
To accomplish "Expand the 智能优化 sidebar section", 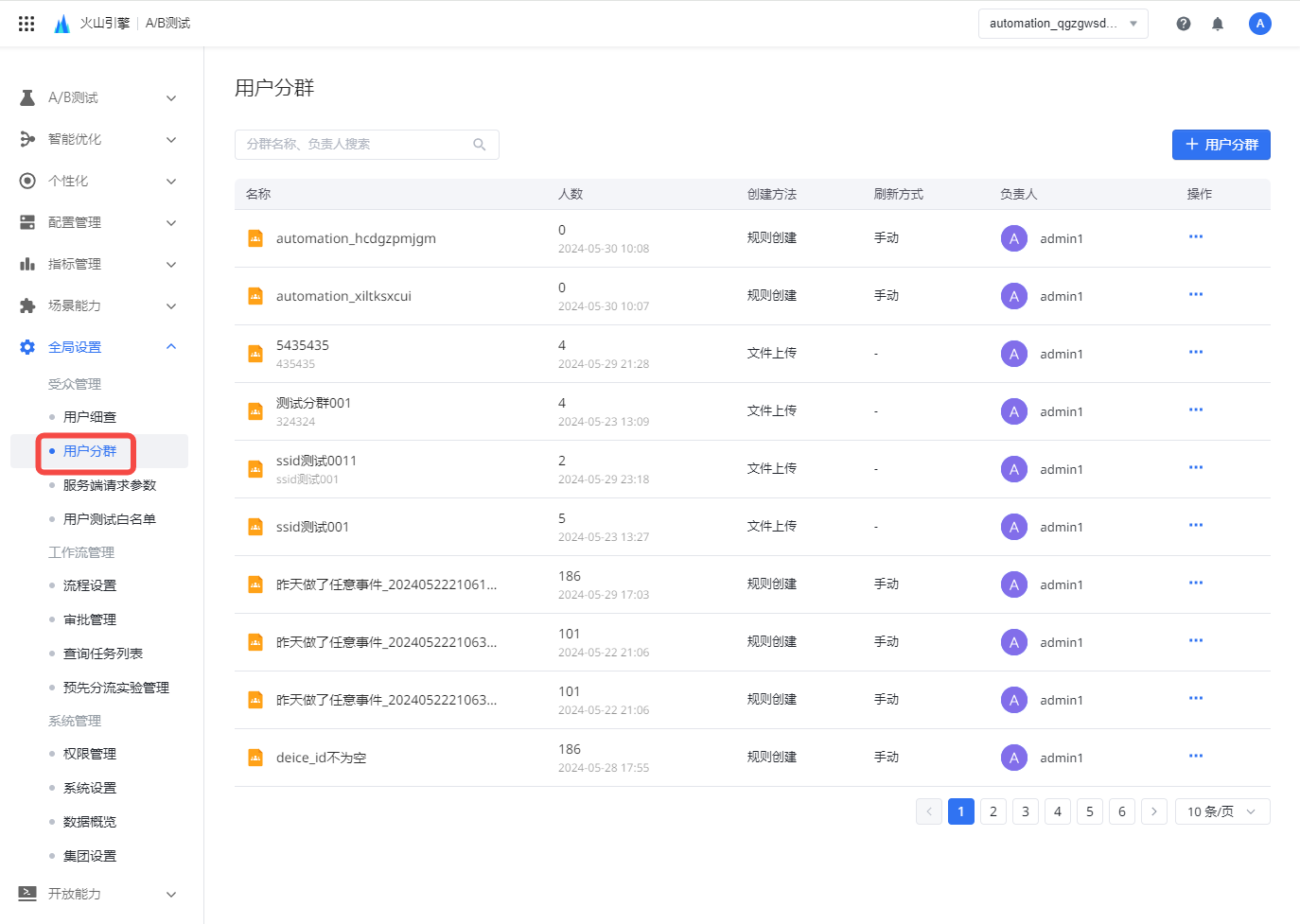I will click(x=171, y=139).
